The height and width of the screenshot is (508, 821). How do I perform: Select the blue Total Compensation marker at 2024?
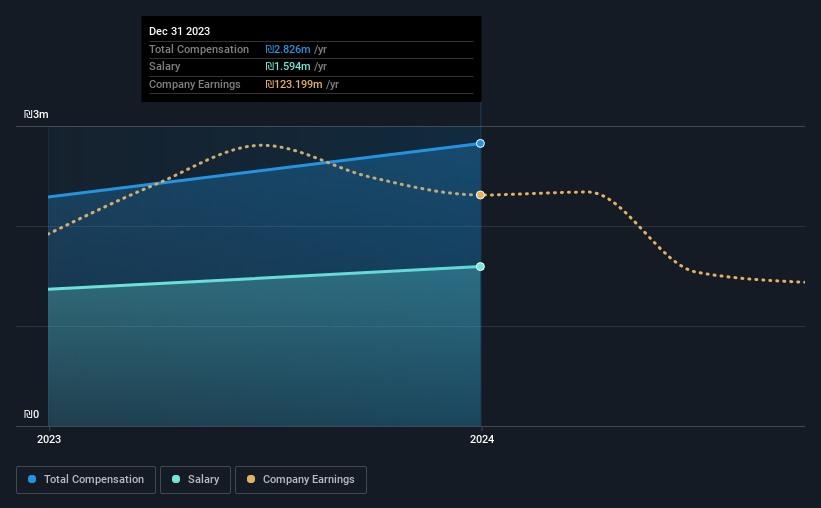(480, 143)
